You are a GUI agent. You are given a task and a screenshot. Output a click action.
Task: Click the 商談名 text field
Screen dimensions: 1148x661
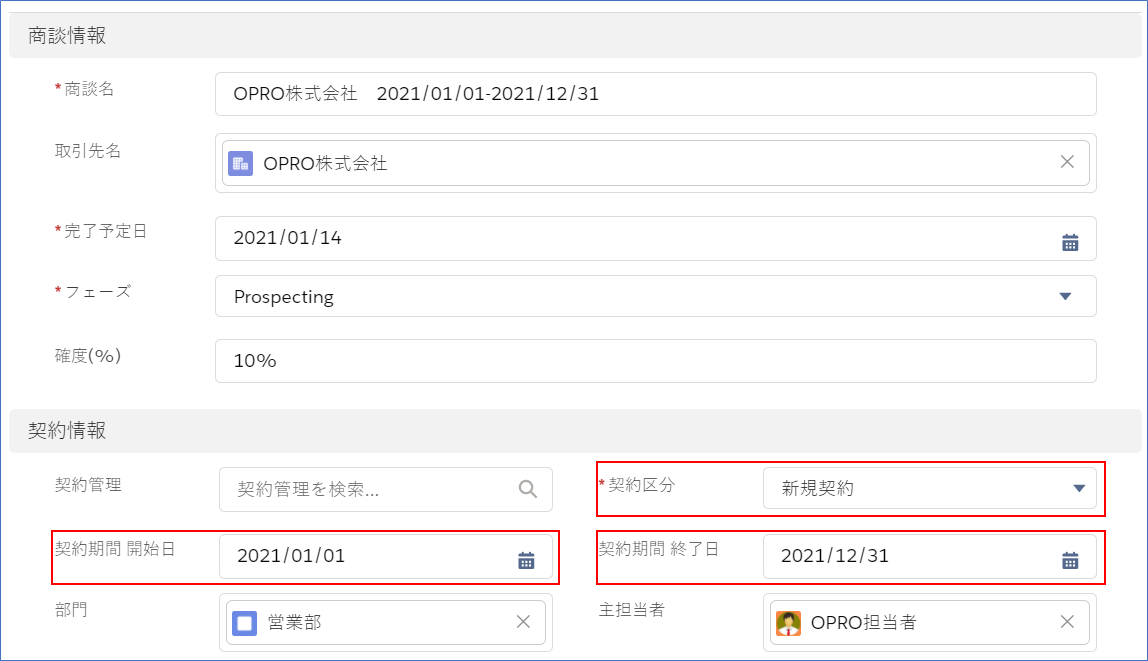click(655, 94)
